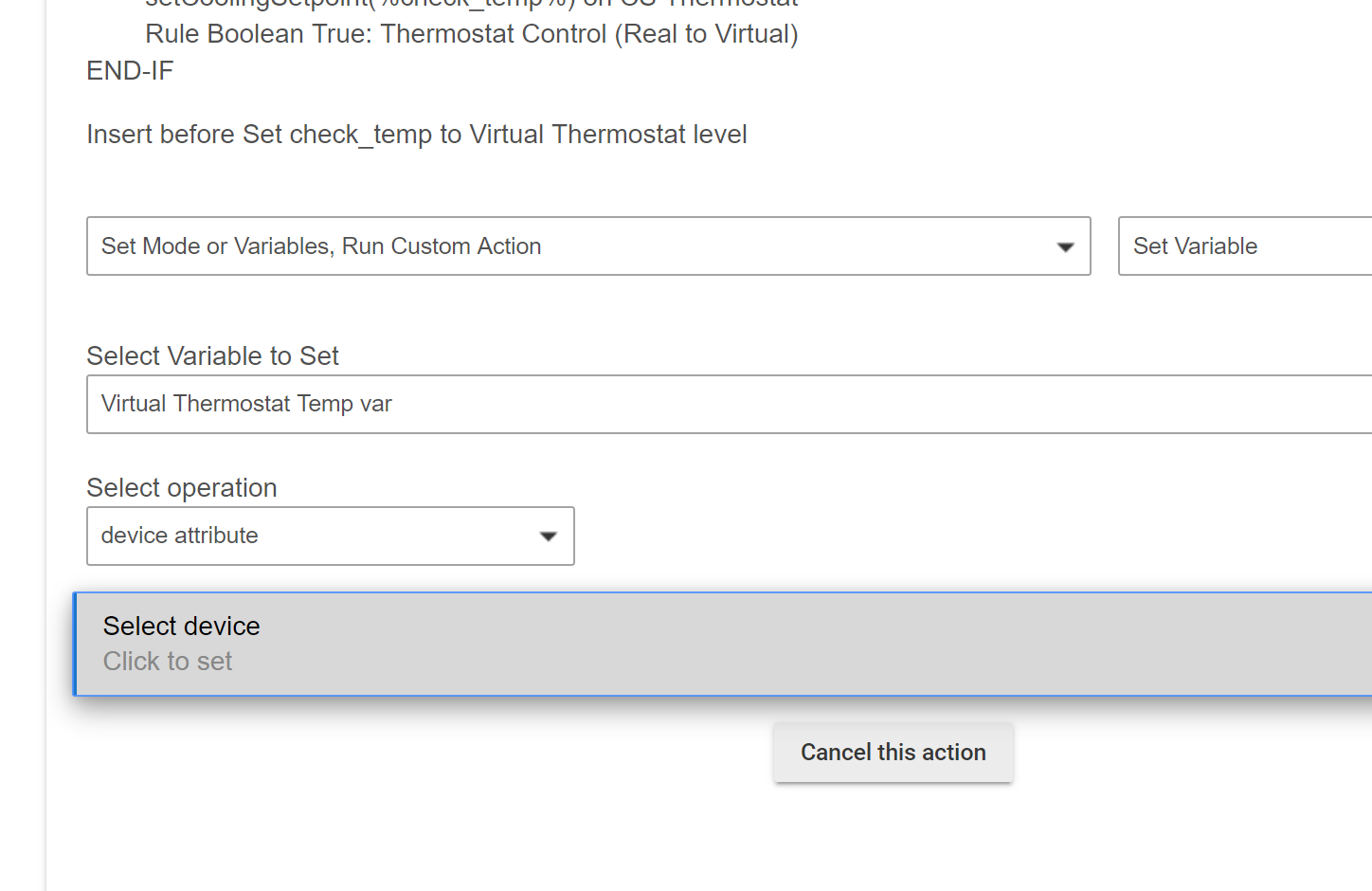Image resolution: width=1372 pixels, height=891 pixels.
Task: Click the arrow on the action type dropdown
Action: (1065, 247)
